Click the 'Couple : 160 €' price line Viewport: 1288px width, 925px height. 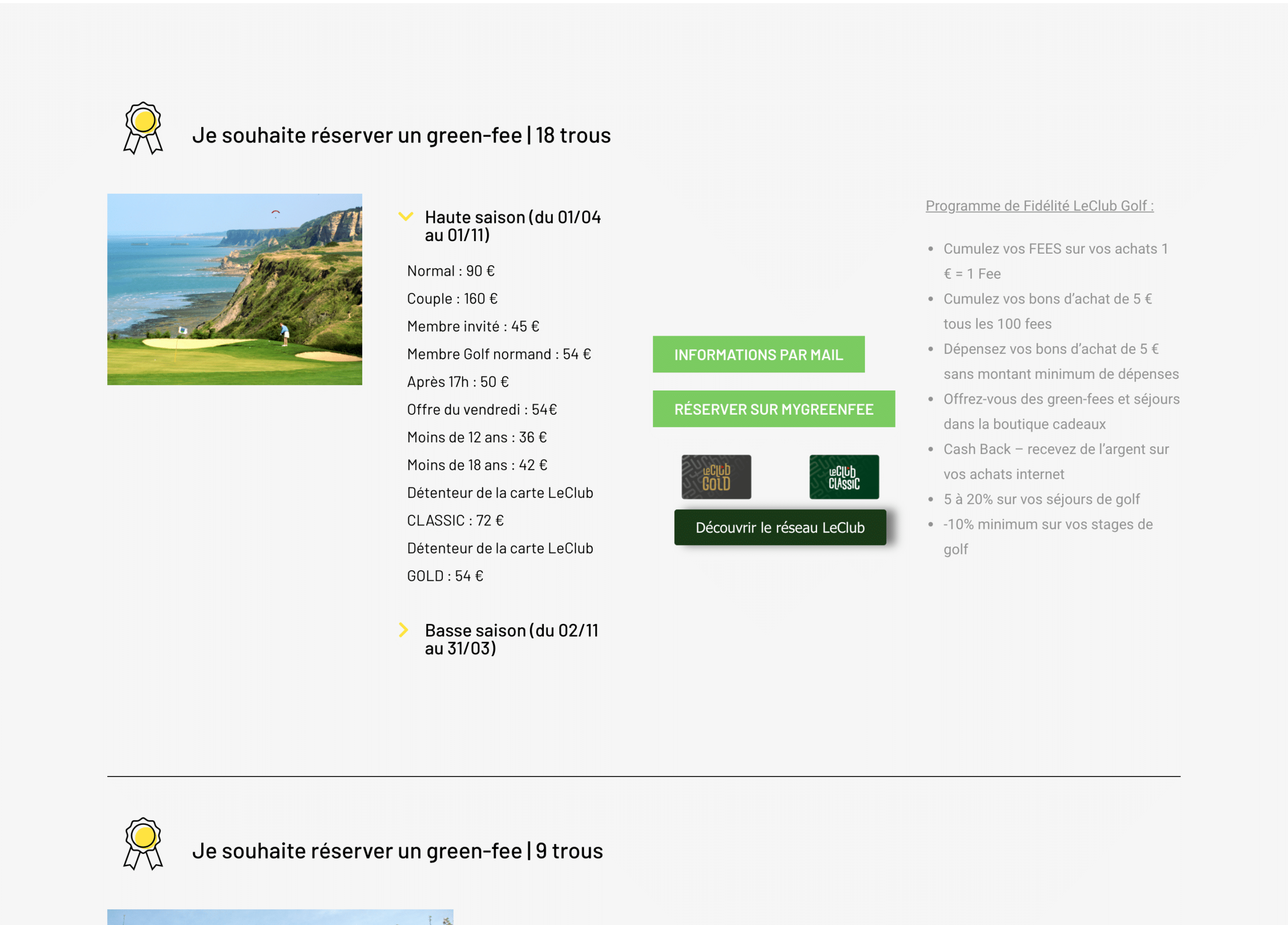pos(452,299)
